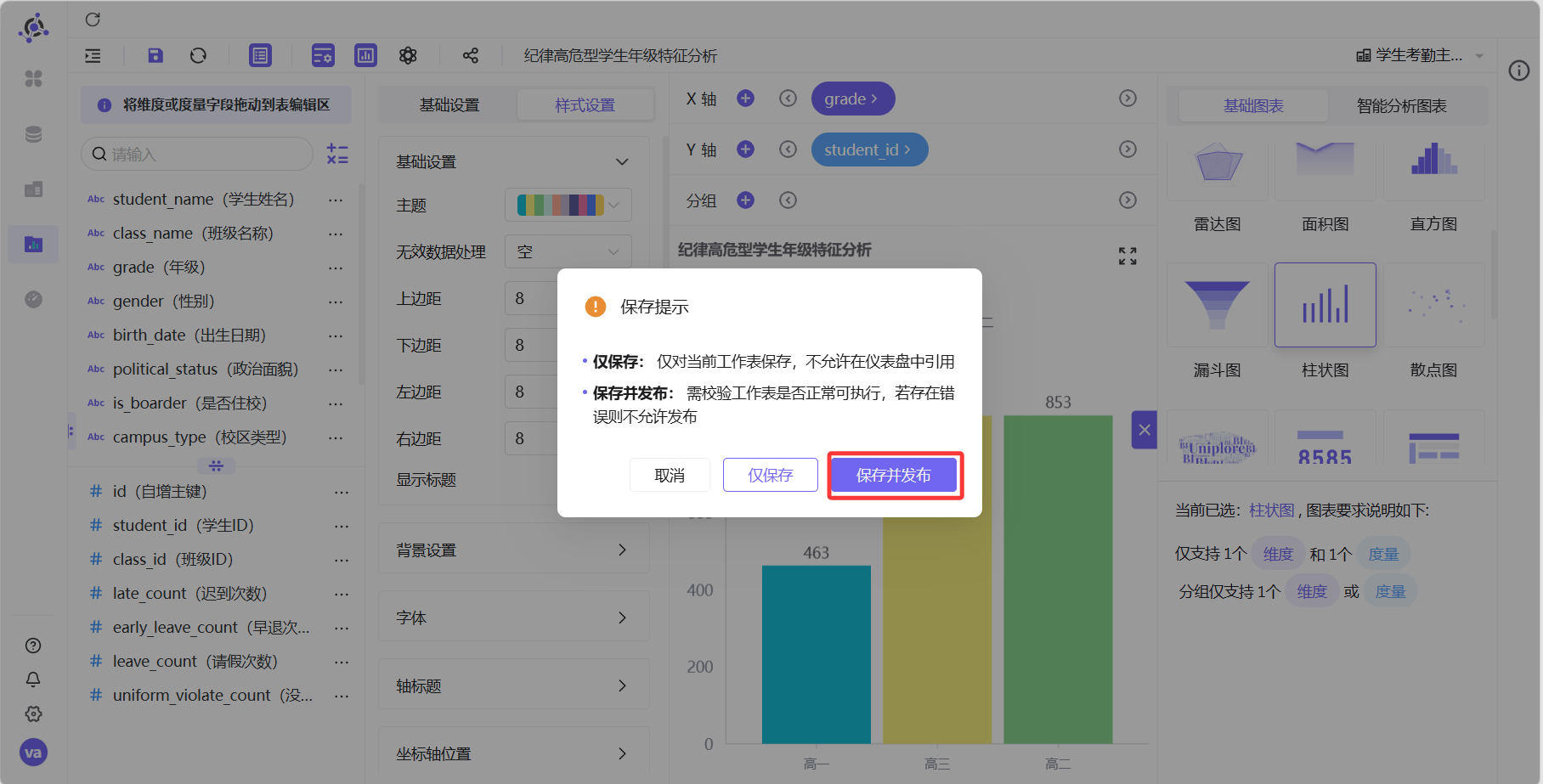This screenshot has height=784, width=1543.
Task: Click the field list sort icon
Action: tap(337, 154)
